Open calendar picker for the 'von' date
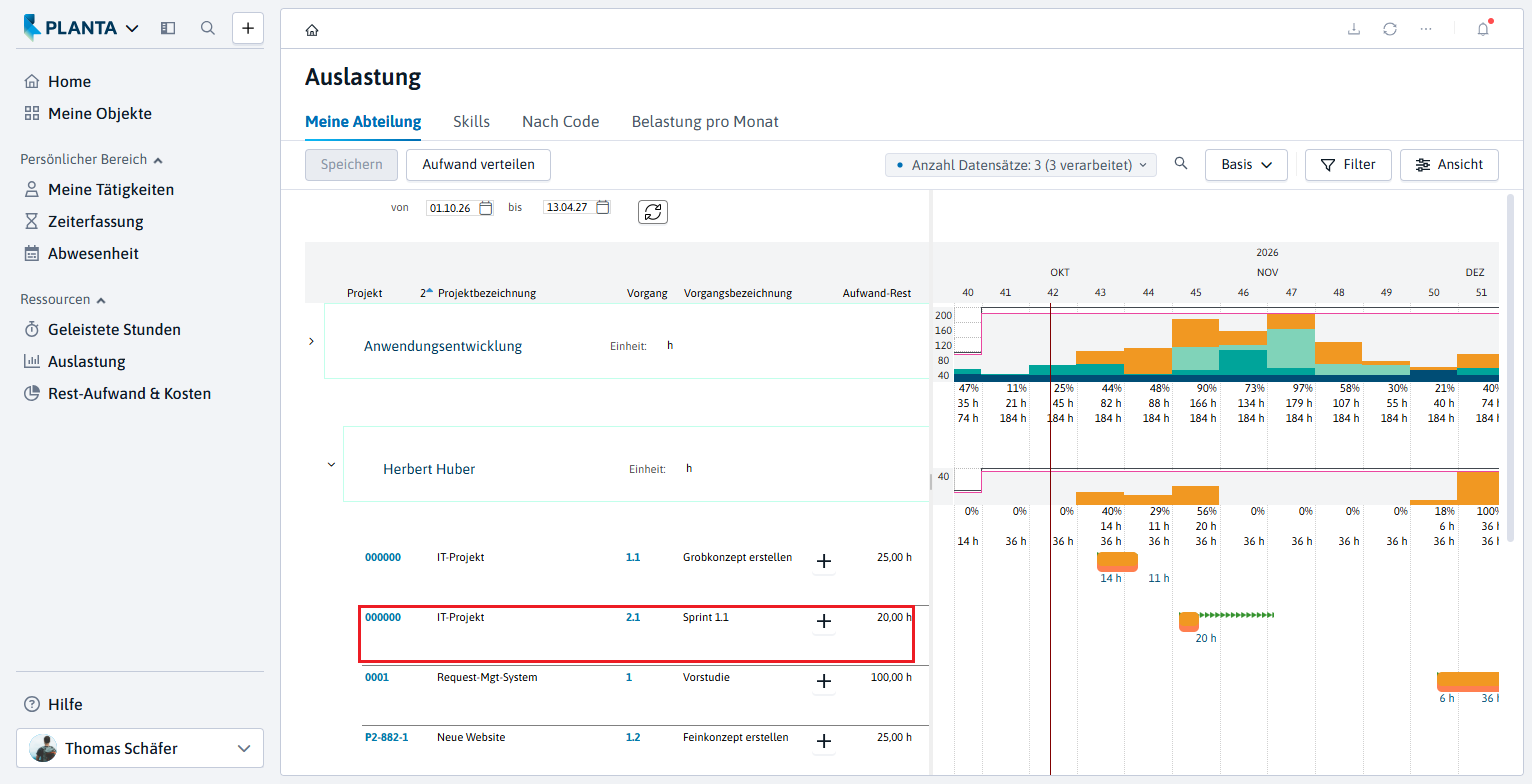This screenshot has height=784, width=1532. click(x=486, y=208)
